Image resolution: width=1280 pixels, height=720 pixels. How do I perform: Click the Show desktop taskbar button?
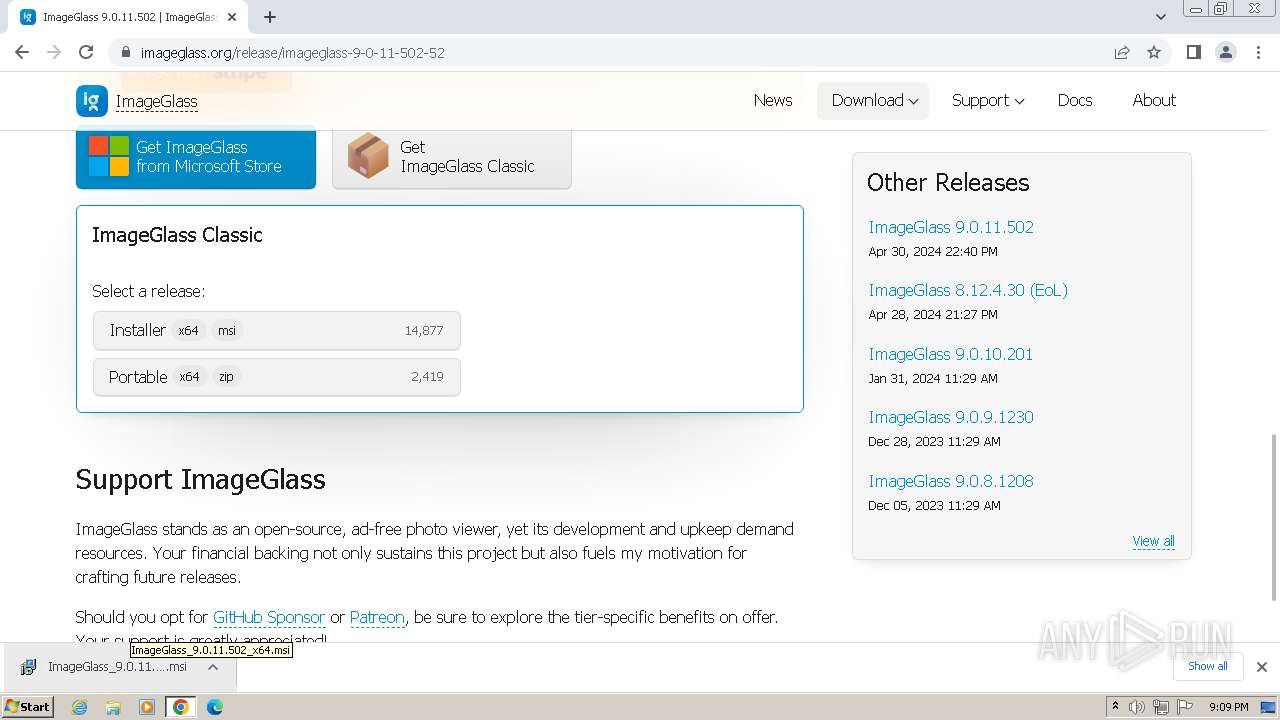(1268, 707)
